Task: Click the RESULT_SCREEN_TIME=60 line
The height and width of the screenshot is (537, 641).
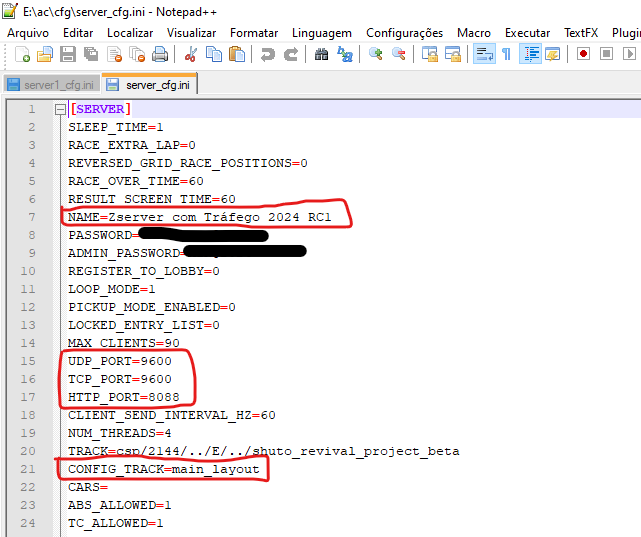Action: pyautogui.click(x=152, y=199)
